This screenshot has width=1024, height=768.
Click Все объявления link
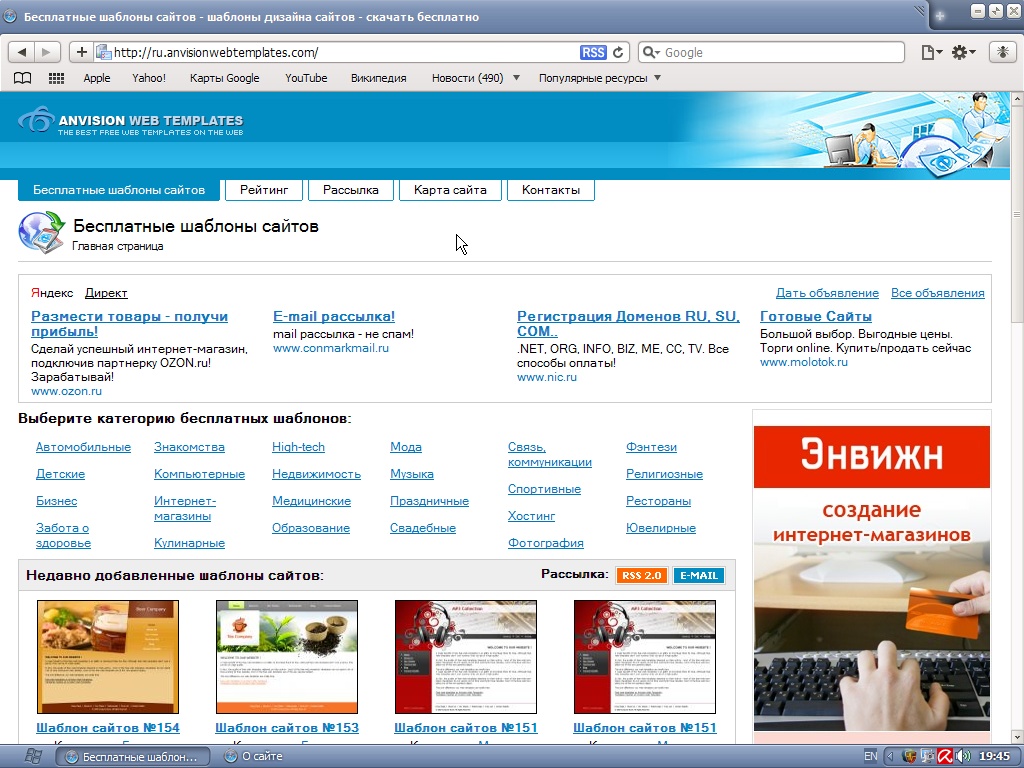[938, 293]
